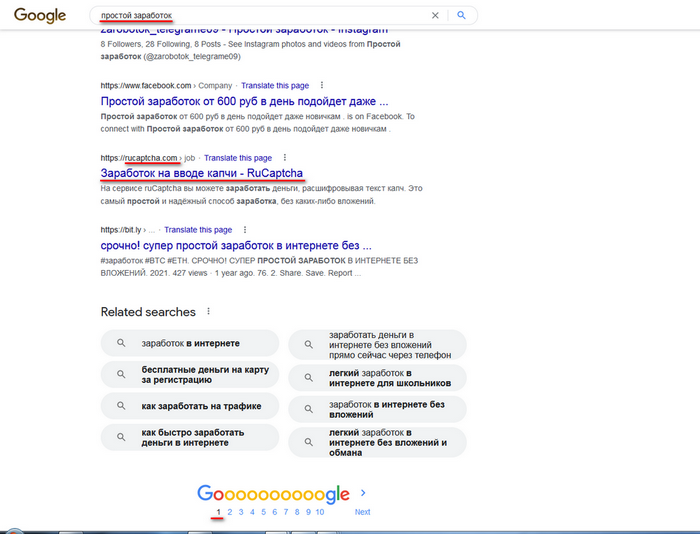Open three-dot menu beside rucaptcha.com result
Screen dimensions: 700x534
(285, 158)
